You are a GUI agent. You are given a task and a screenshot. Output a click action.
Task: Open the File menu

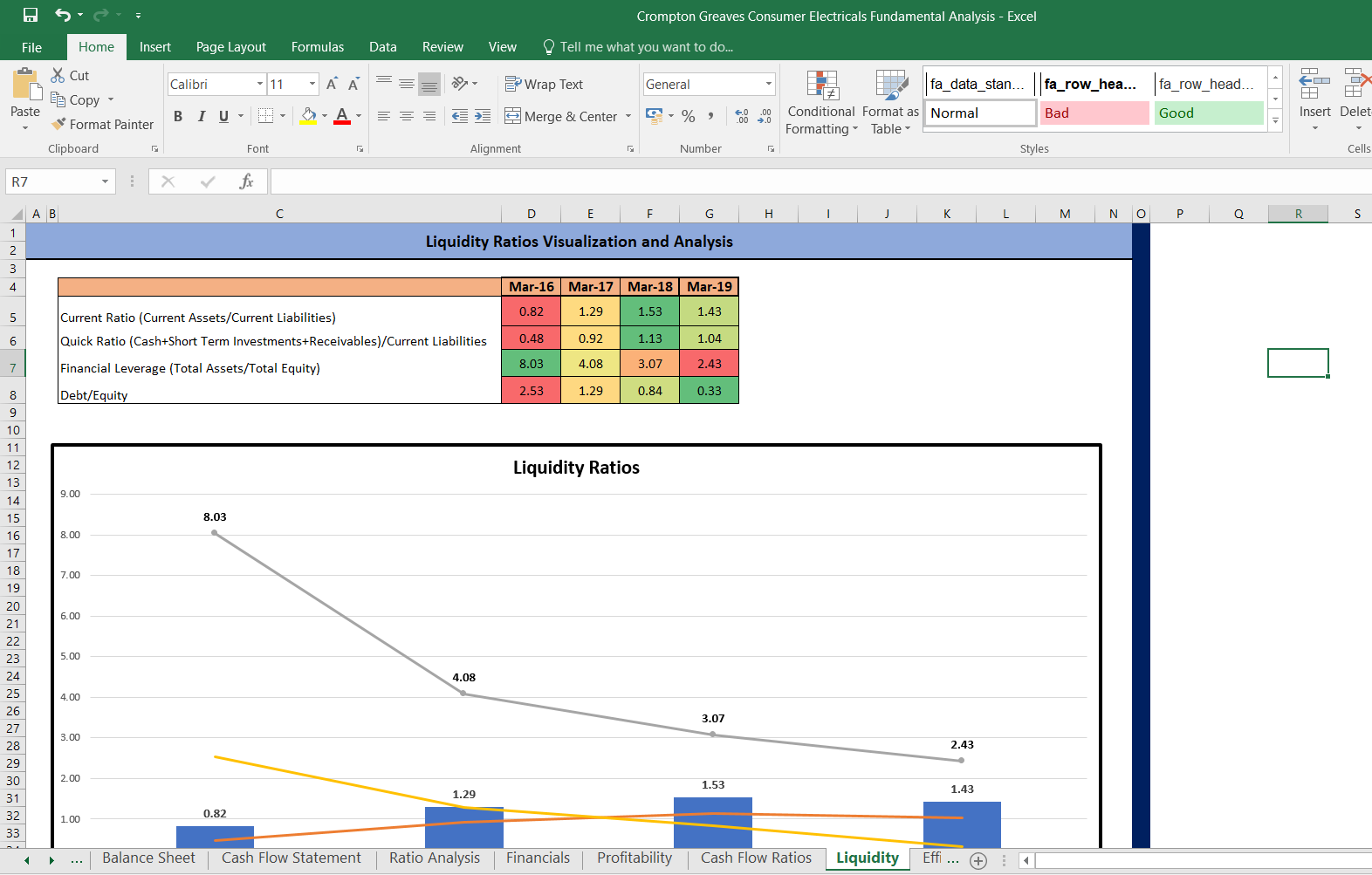[32, 47]
